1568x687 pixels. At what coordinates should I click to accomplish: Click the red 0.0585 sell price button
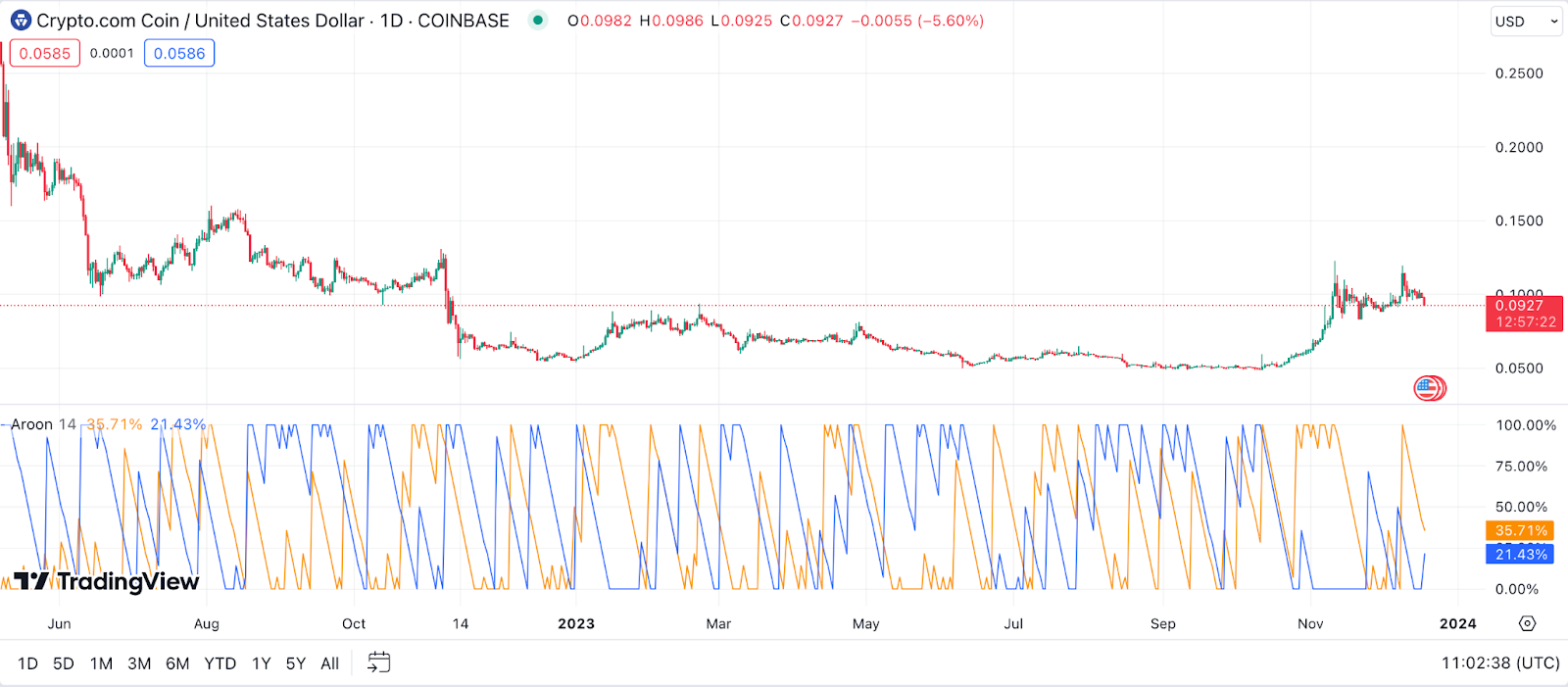point(45,53)
